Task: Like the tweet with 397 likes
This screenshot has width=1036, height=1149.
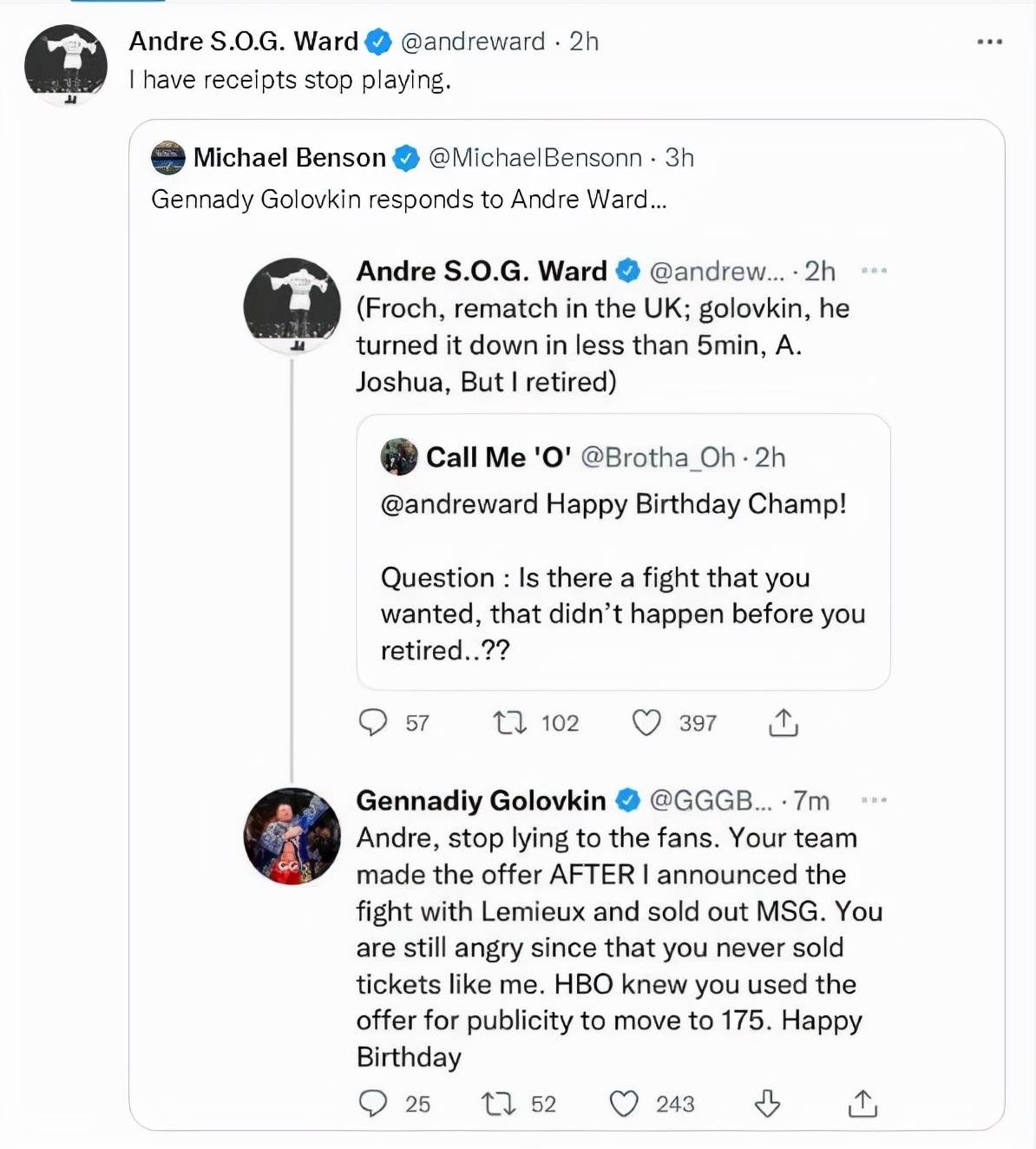Action: tap(646, 722)
